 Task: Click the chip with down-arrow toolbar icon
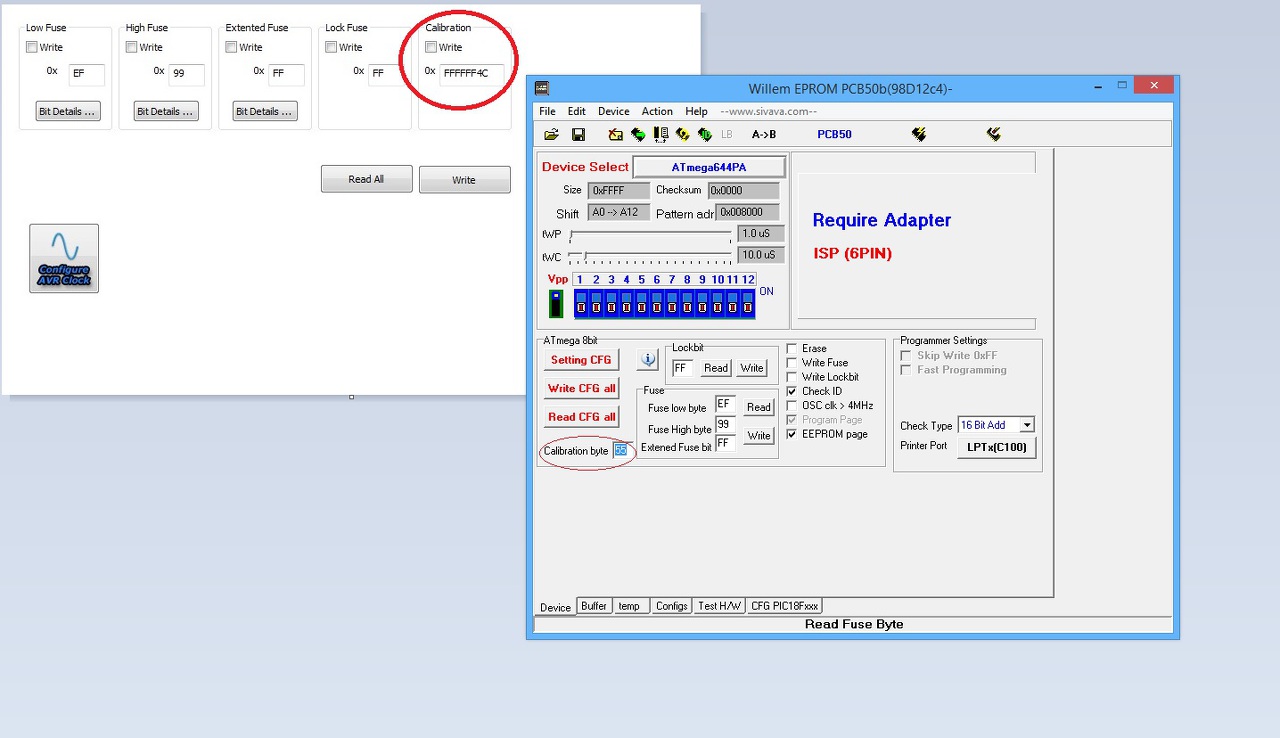[661, 134]
